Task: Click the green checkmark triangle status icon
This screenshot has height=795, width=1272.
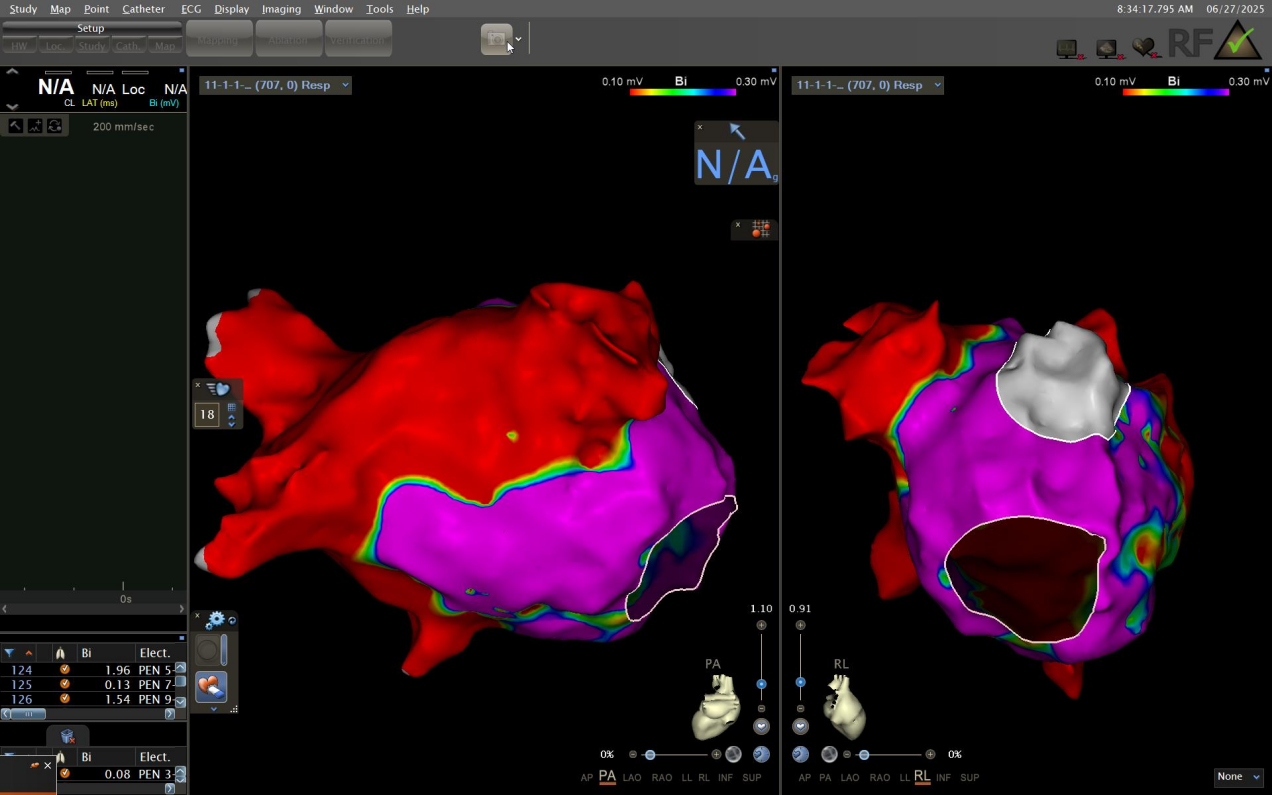Action: pos(1240,42)
